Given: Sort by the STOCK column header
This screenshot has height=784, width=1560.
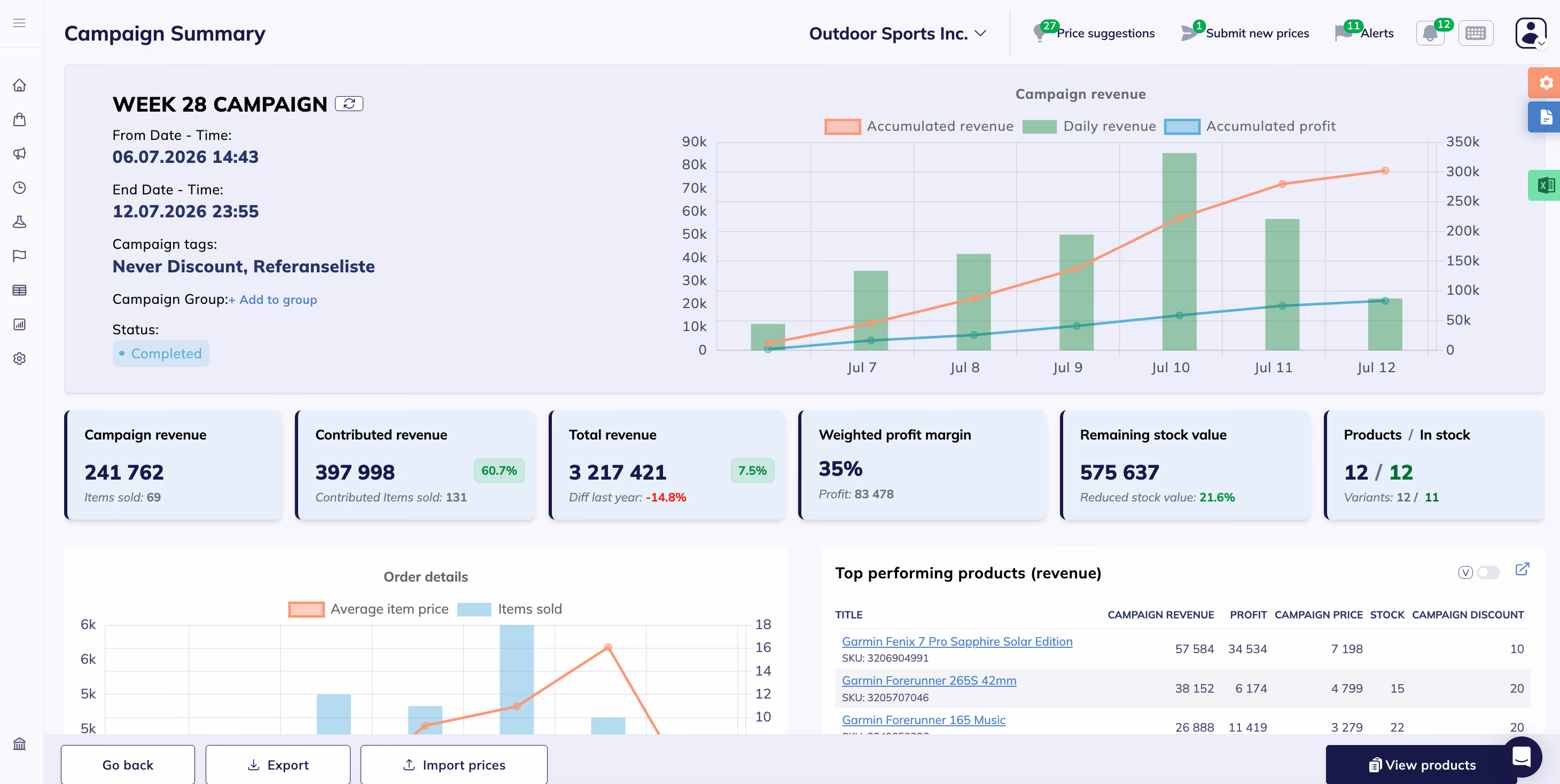Looking at the screenshot, I should click(1387, 615).
